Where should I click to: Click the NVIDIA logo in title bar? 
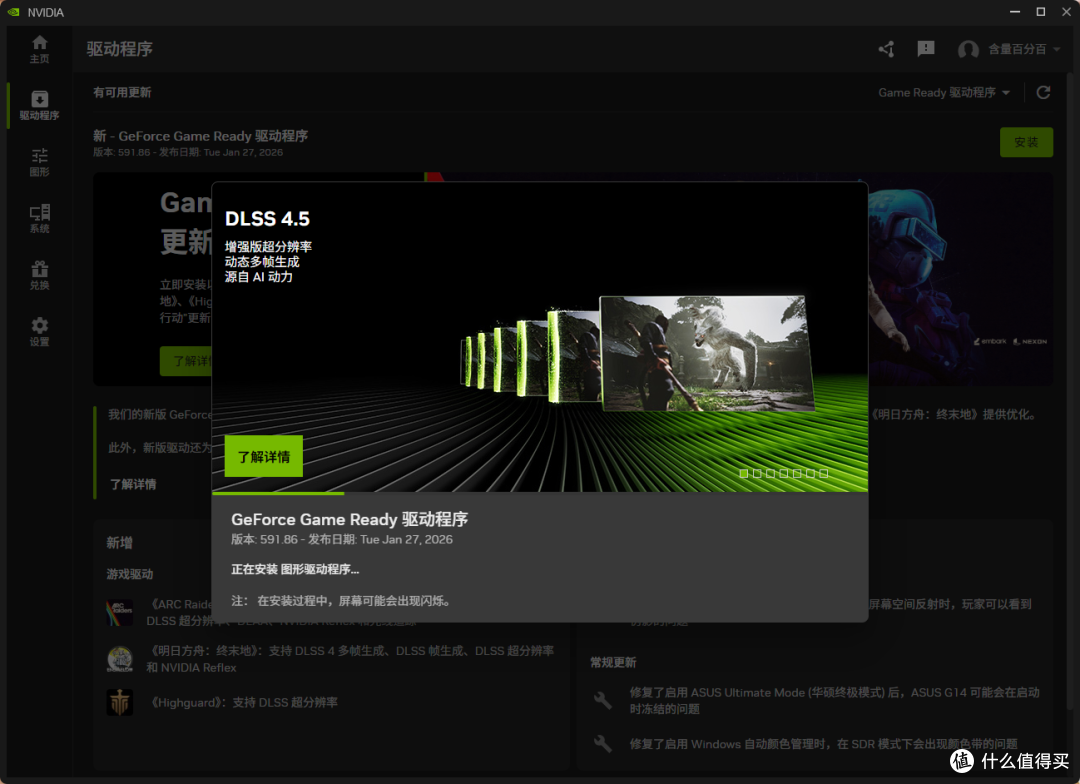[x=14, y=12]
